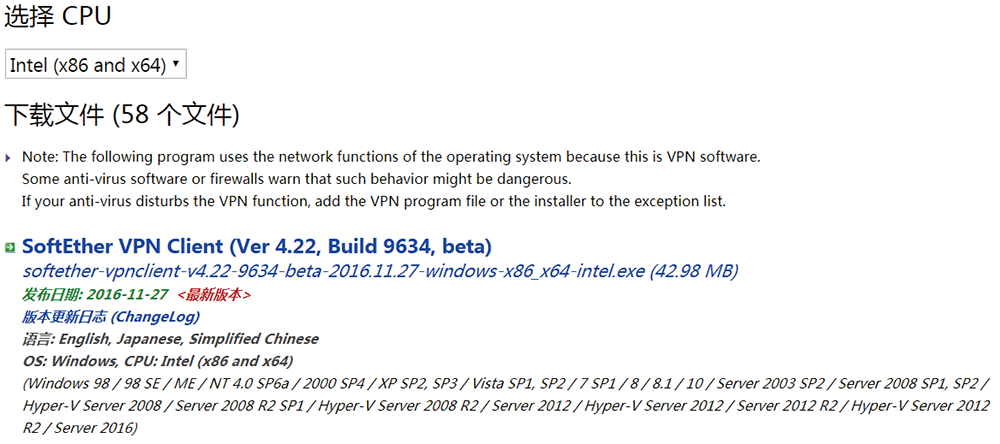Screen dimensions: 1000x444
Task: Click the small arrow on CPU combo box
Action: (x=175, y=64)
